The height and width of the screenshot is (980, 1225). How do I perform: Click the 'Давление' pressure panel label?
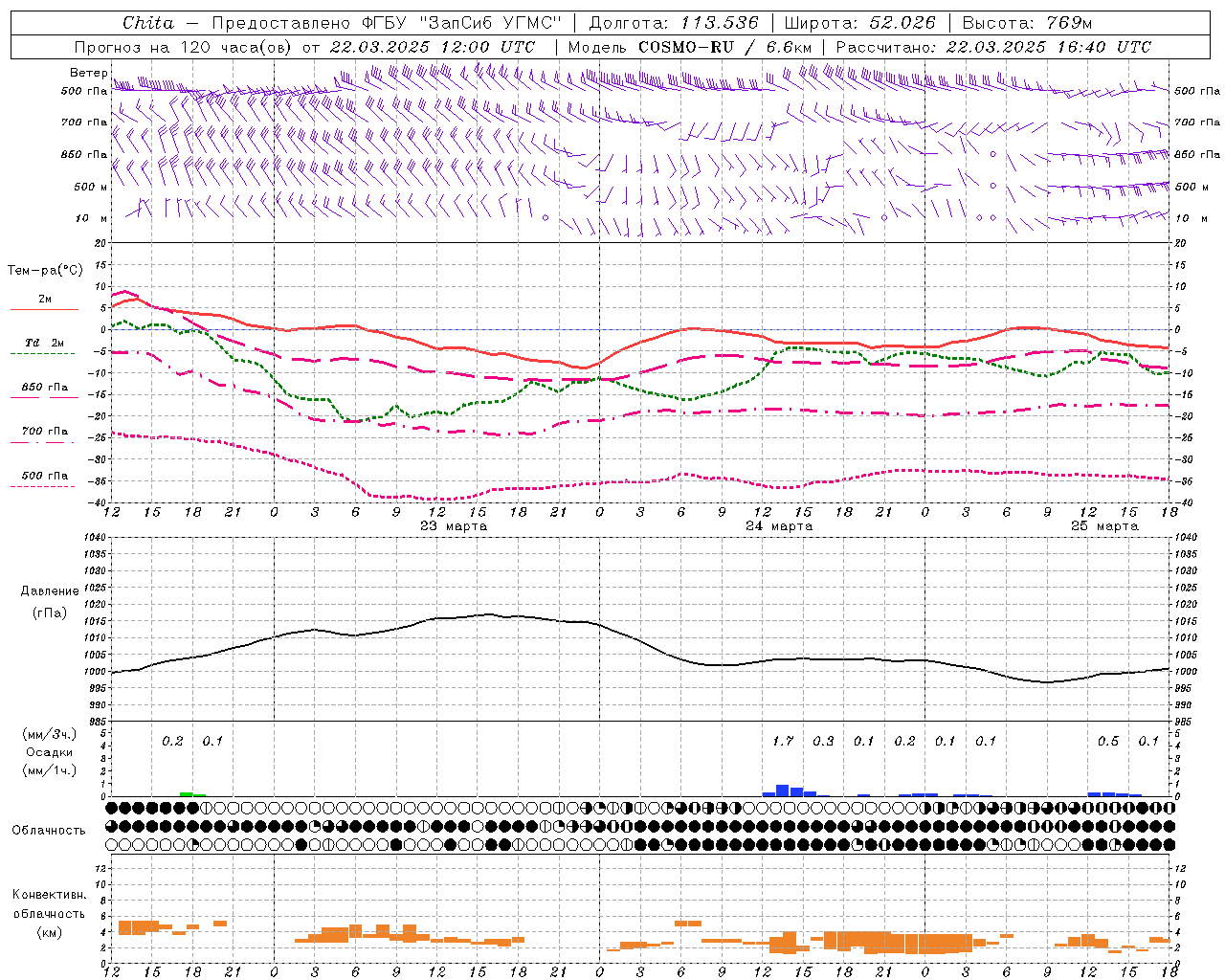[50, 591]
